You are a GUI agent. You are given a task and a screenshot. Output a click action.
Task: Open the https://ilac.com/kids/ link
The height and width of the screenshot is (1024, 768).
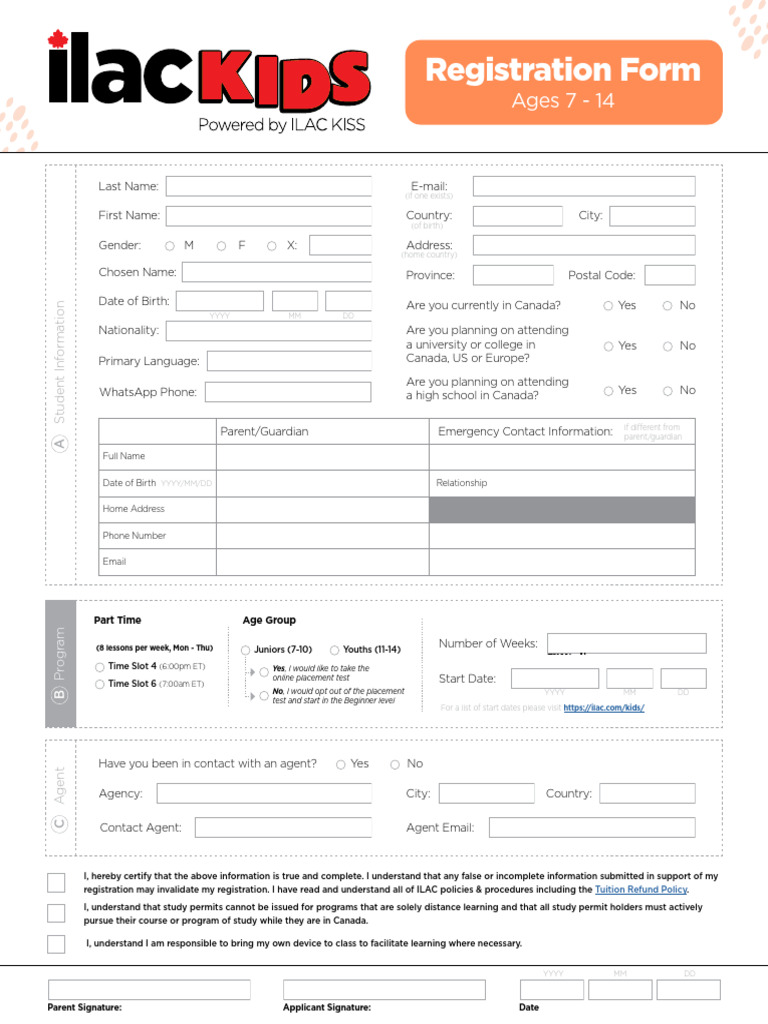603,707
